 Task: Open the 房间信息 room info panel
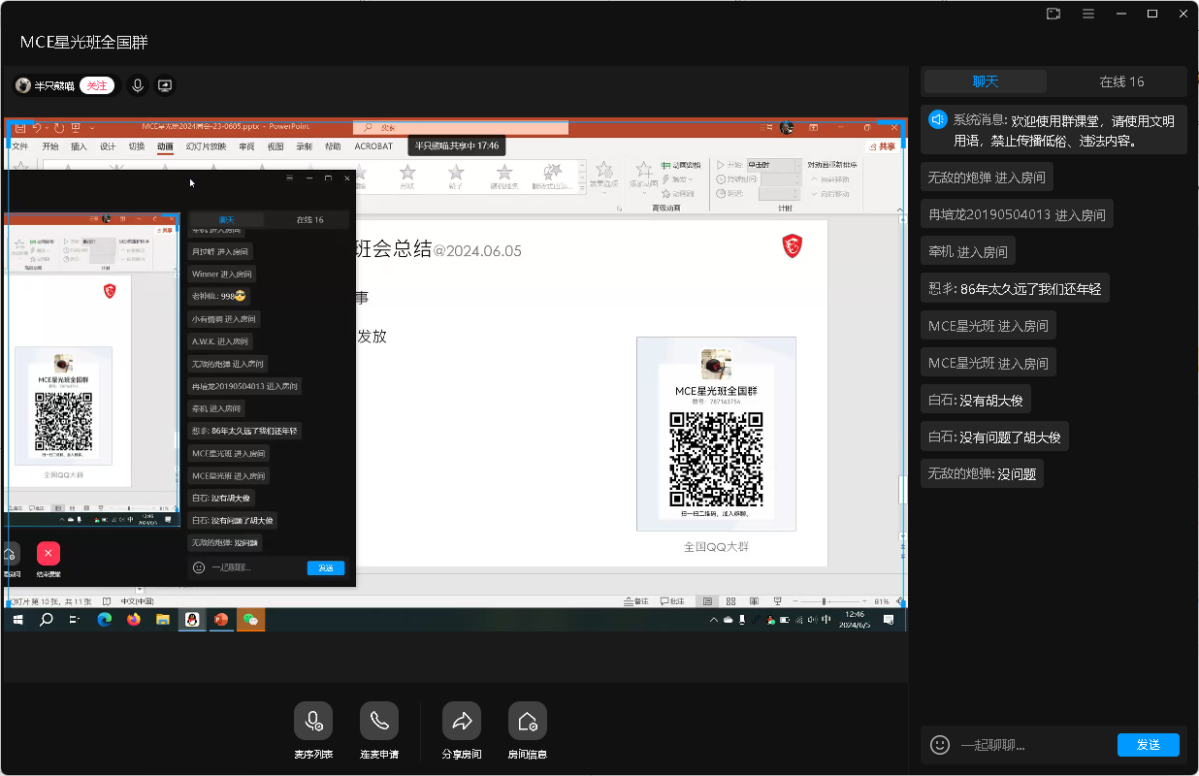click(528, 721)
